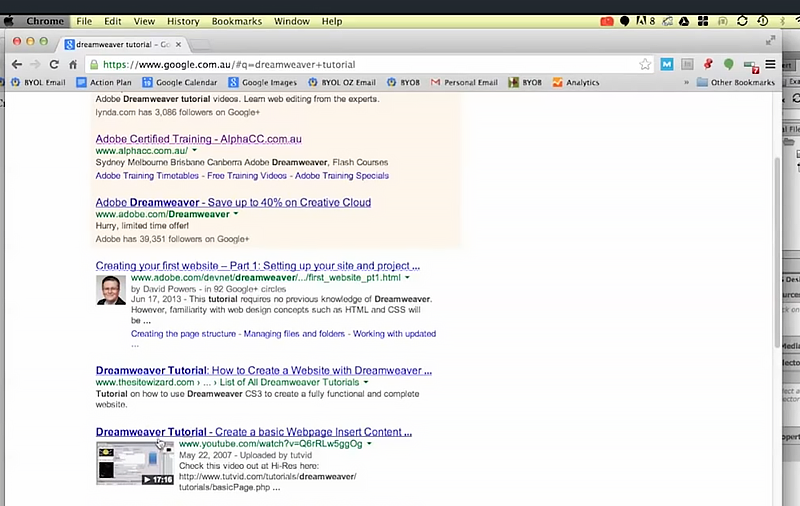This screenshot has width=800, height=506.
Task: Click the extension icon with red 7 badge
Action: coord(751,66)
